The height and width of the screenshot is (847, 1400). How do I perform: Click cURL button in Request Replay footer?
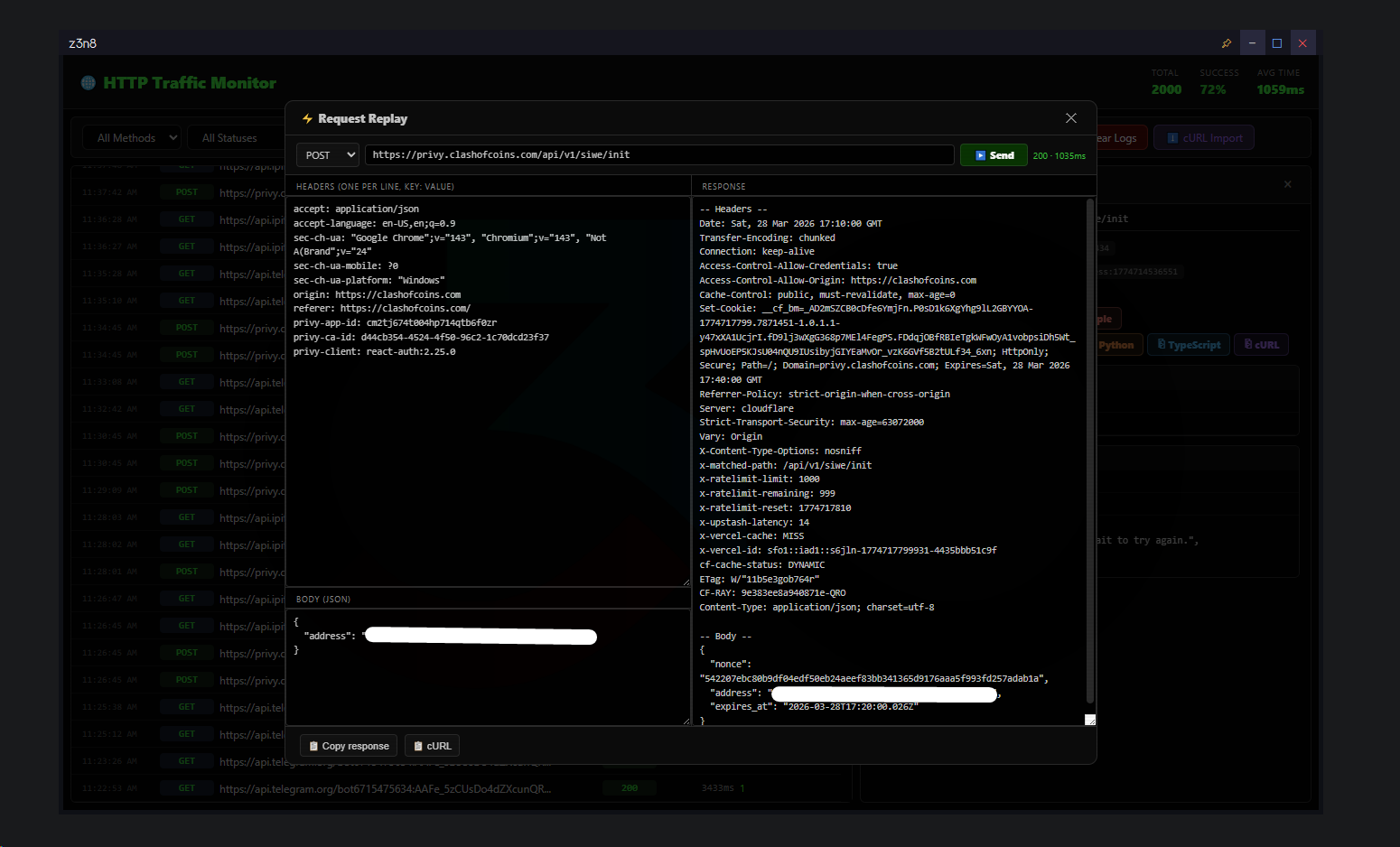[x=432, y=746]
